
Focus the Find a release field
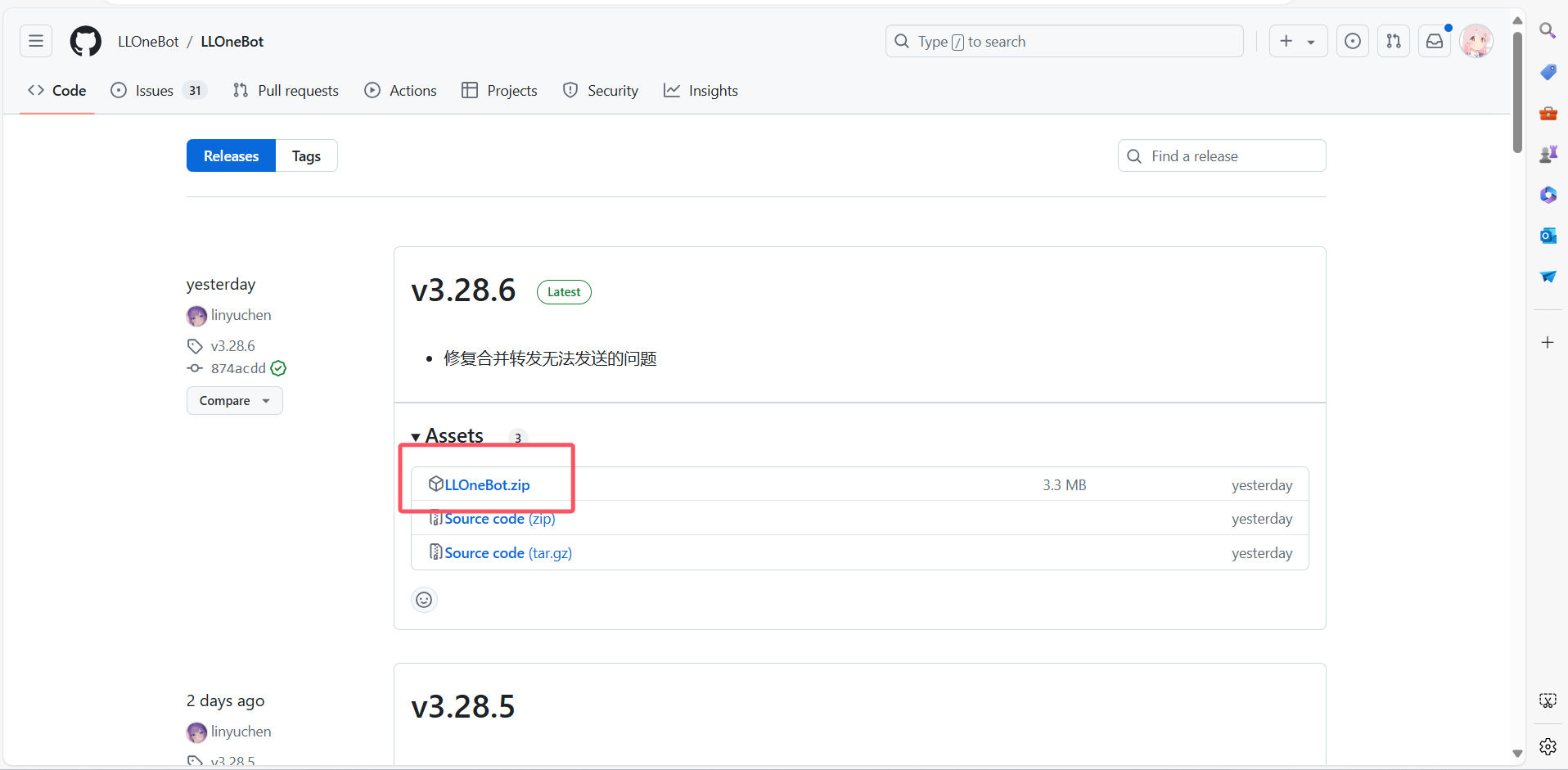(x=1221, y=156)
